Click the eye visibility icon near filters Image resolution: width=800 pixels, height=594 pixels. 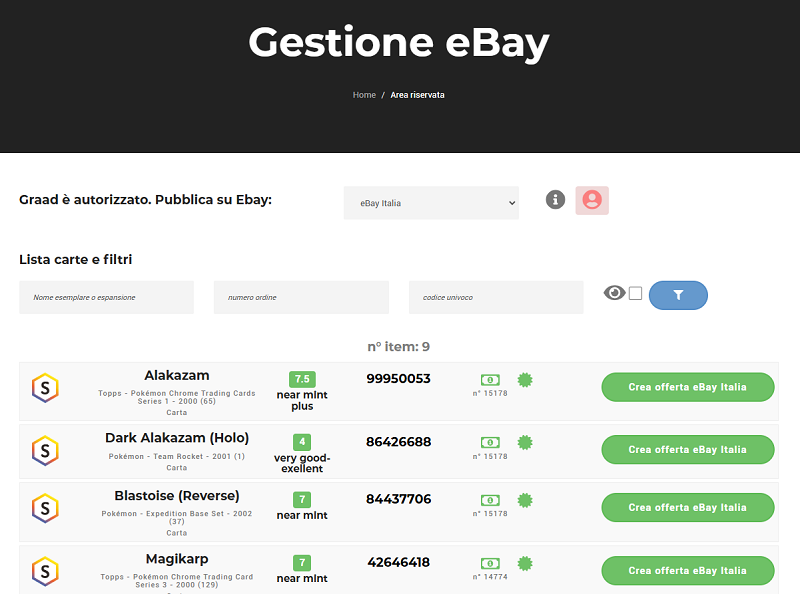point(614,293)
